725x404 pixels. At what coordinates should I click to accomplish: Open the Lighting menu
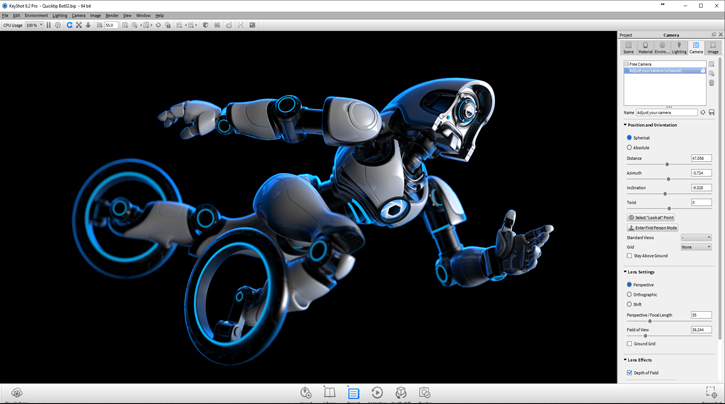click(x=60, y=16)
